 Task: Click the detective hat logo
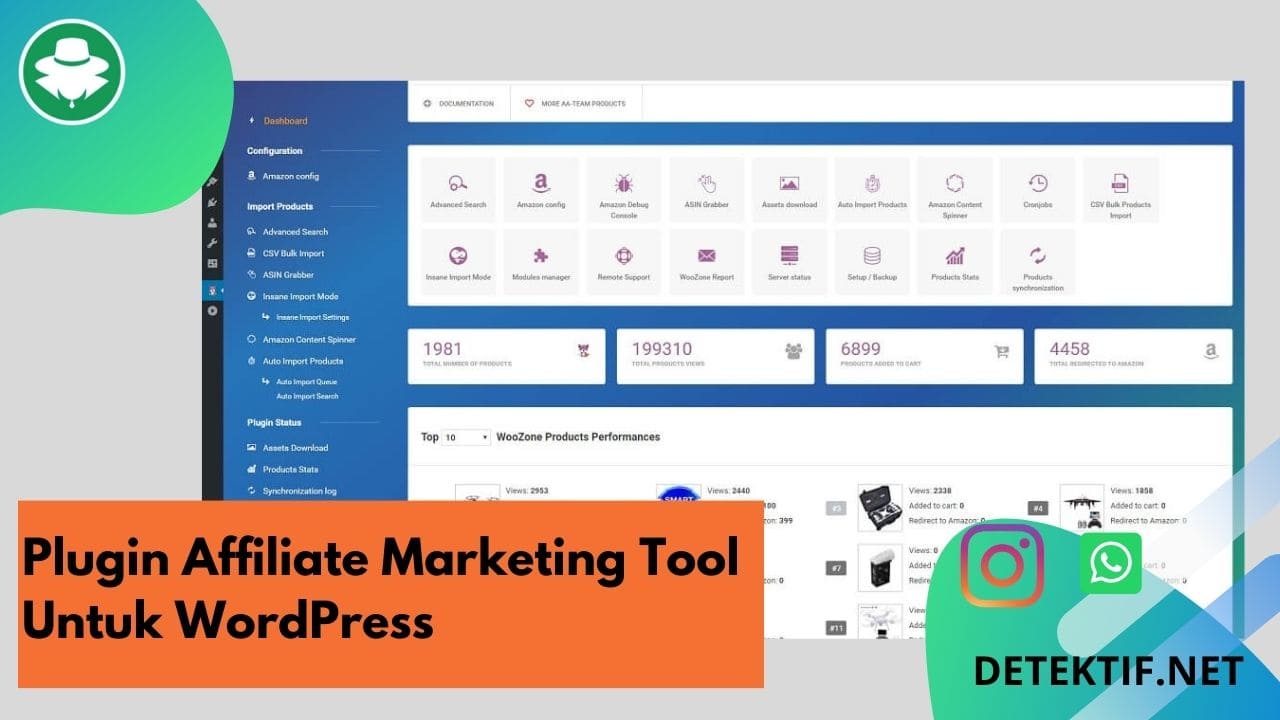click(72, 71)
